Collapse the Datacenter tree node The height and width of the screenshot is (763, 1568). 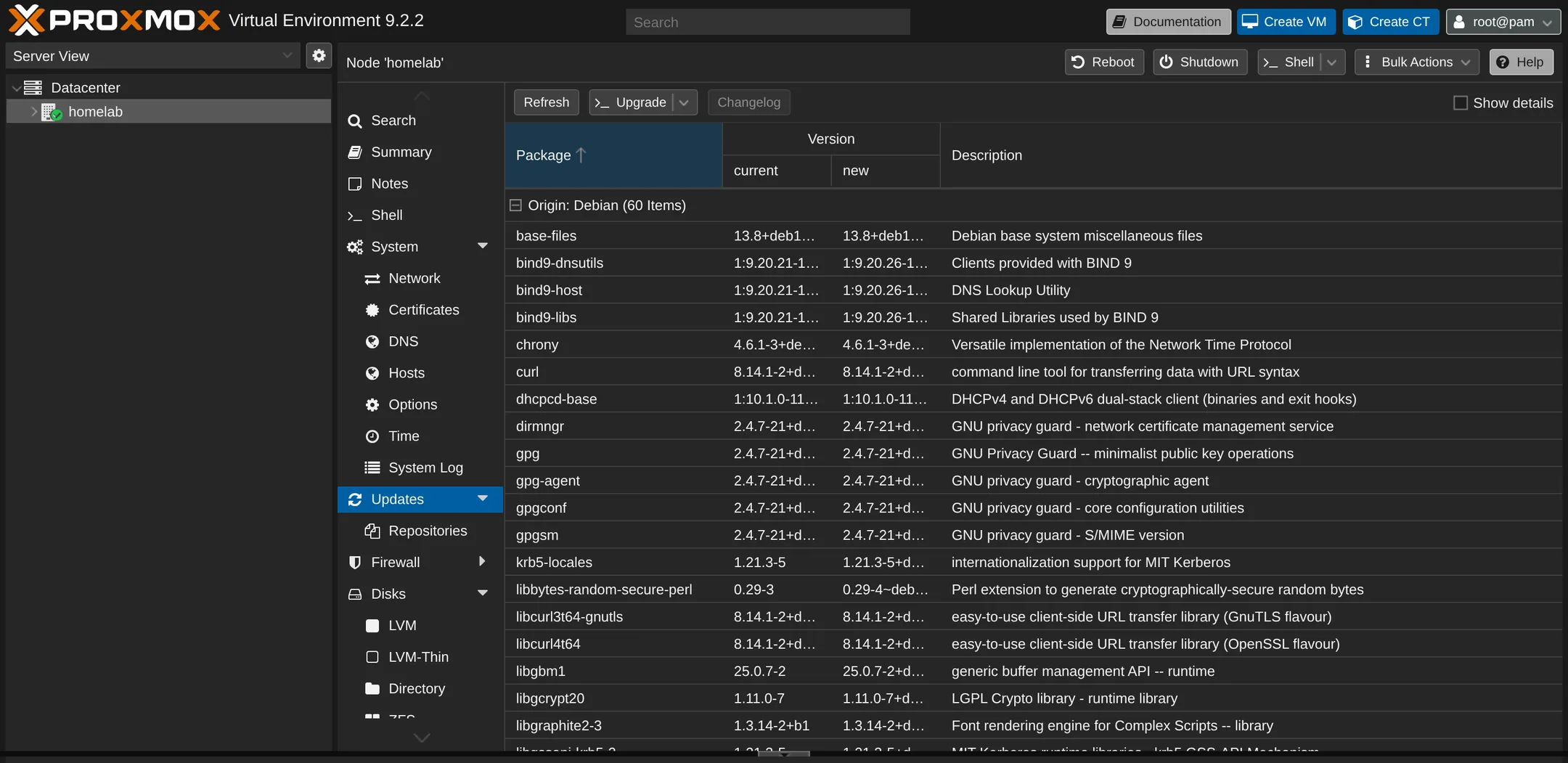coord(16,88)
